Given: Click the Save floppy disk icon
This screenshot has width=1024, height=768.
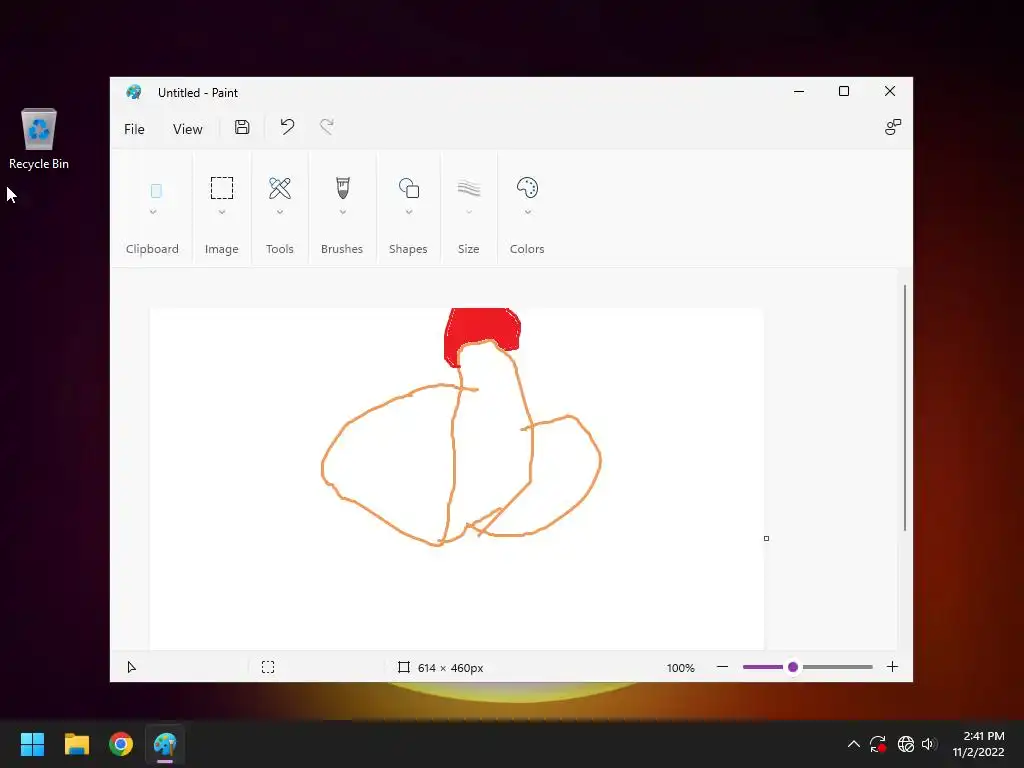Looking at the screenshot, I should (242, 127).
